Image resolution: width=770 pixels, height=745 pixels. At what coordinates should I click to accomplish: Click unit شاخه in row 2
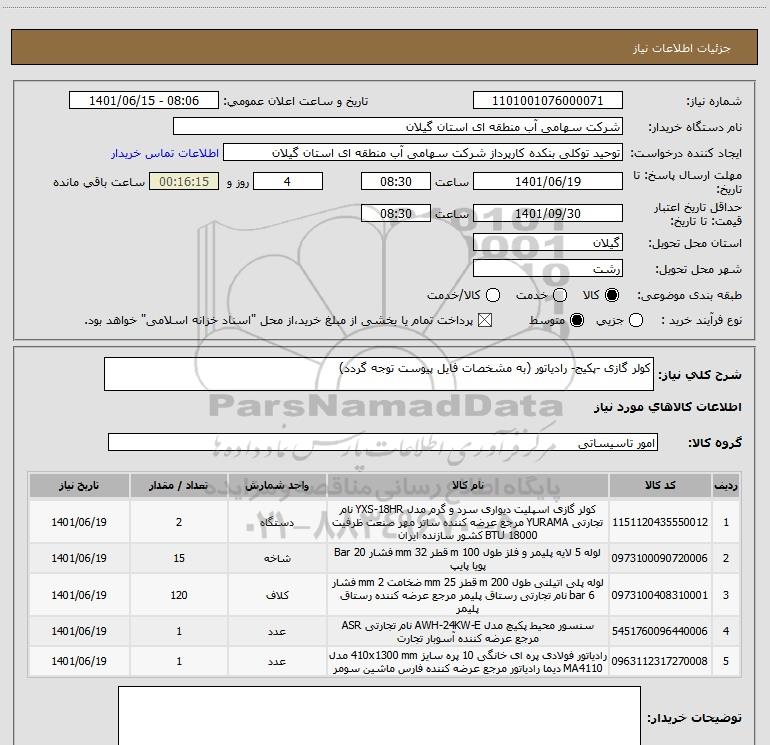pyautogui.click(x=277, y=558)
